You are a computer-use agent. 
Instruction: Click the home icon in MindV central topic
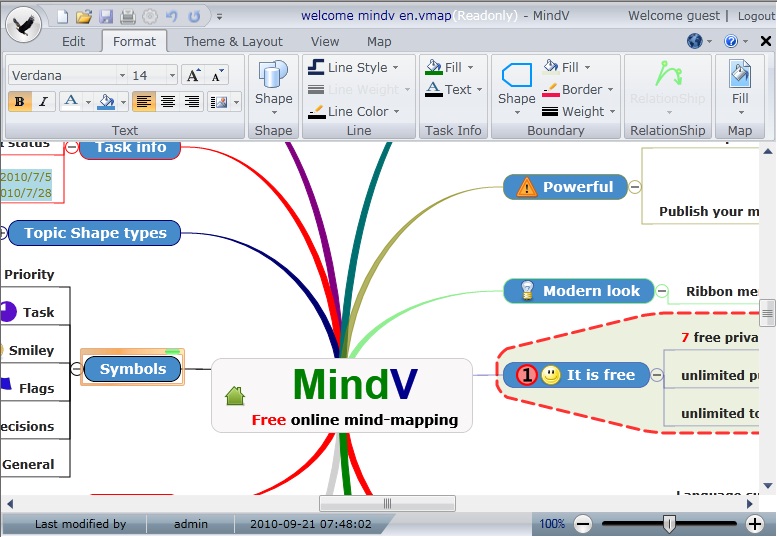235,396
